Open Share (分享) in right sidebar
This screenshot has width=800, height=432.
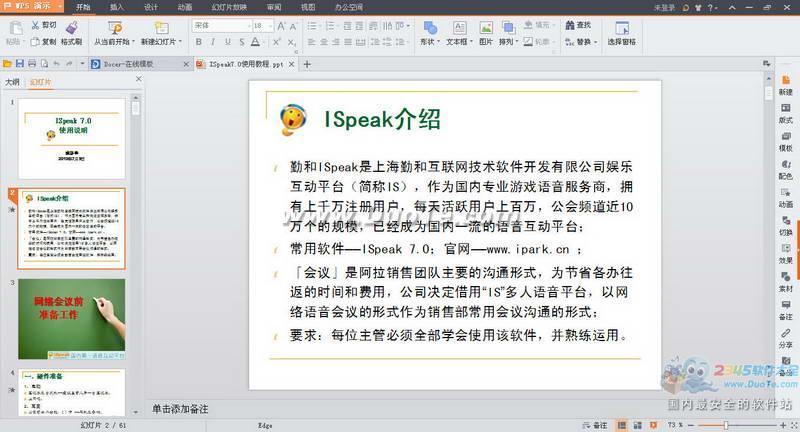(786, 338)
